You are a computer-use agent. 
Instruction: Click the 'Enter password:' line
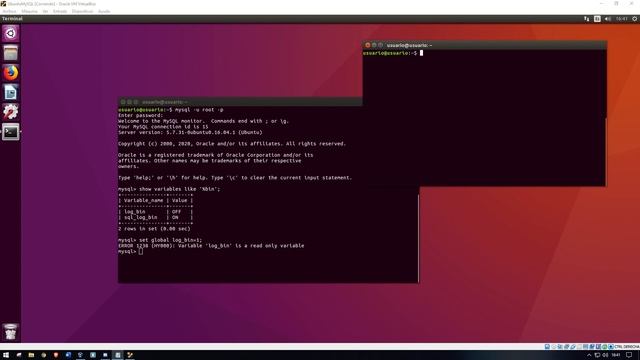[x=140, y=116]
